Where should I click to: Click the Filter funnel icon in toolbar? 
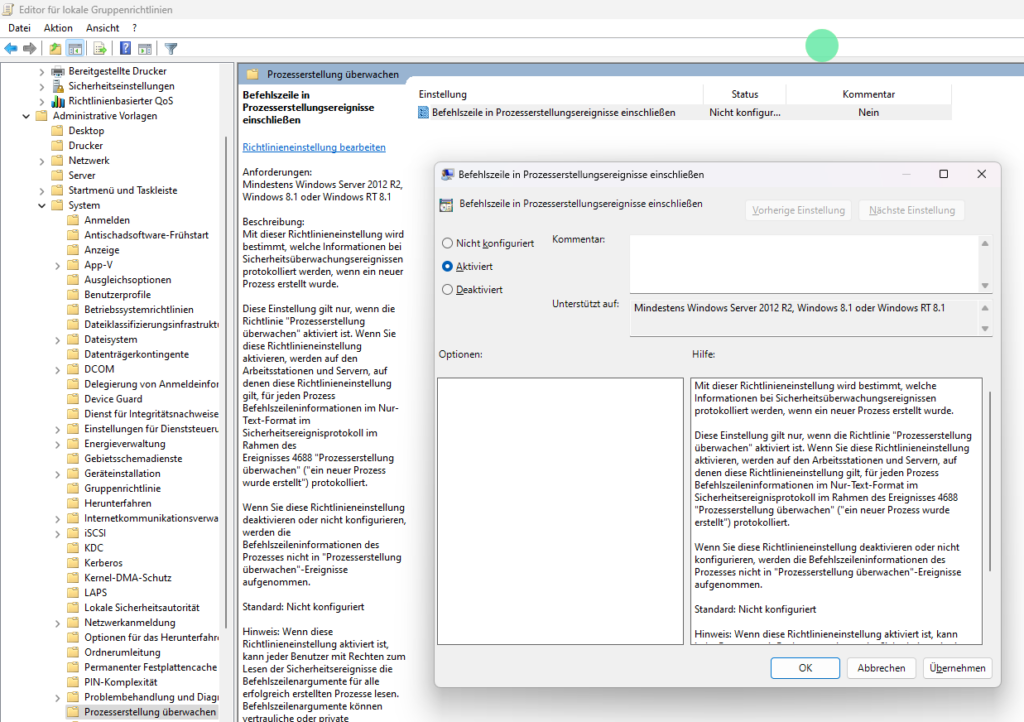pyautogui.click(x=171, y=48)
